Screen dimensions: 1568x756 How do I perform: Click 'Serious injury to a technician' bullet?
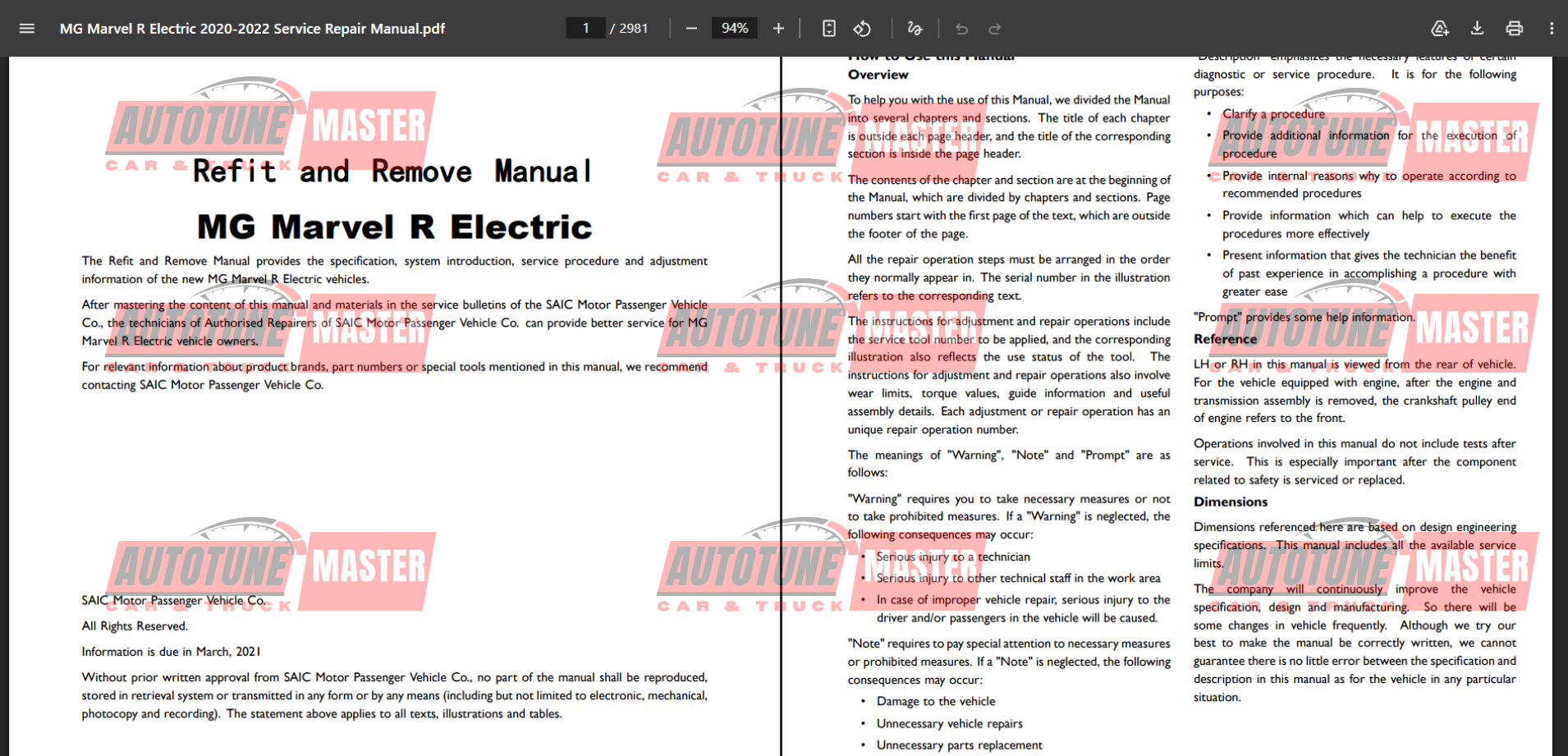click(x=953, y=557)
